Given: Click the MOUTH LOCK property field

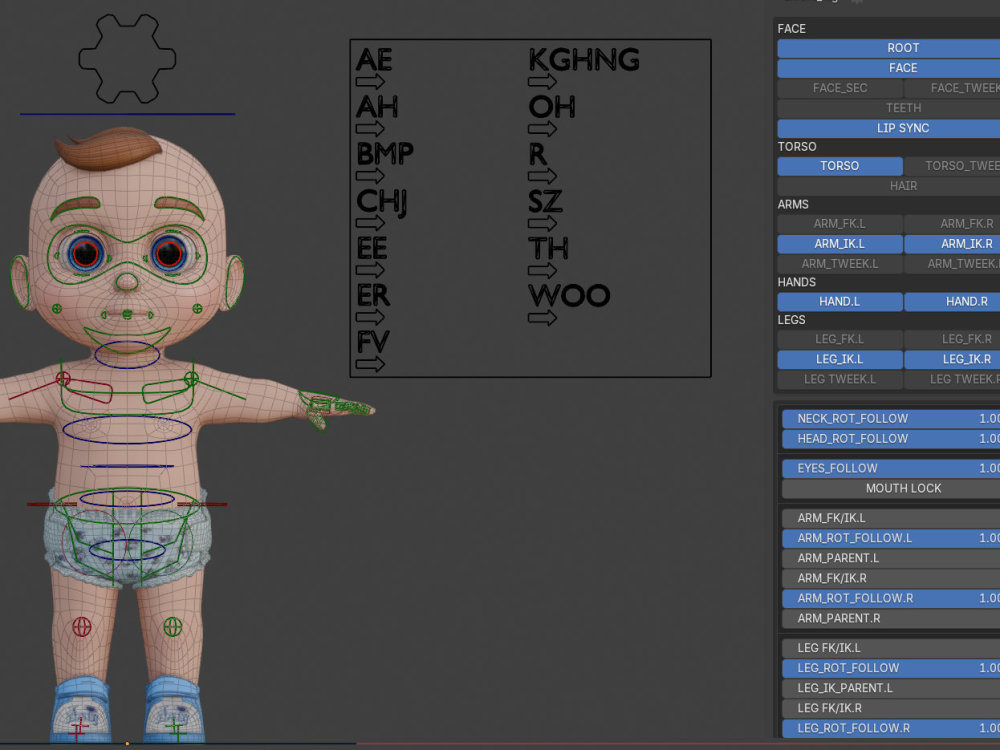Looking at the screenshot, I should tap(891, 489).
